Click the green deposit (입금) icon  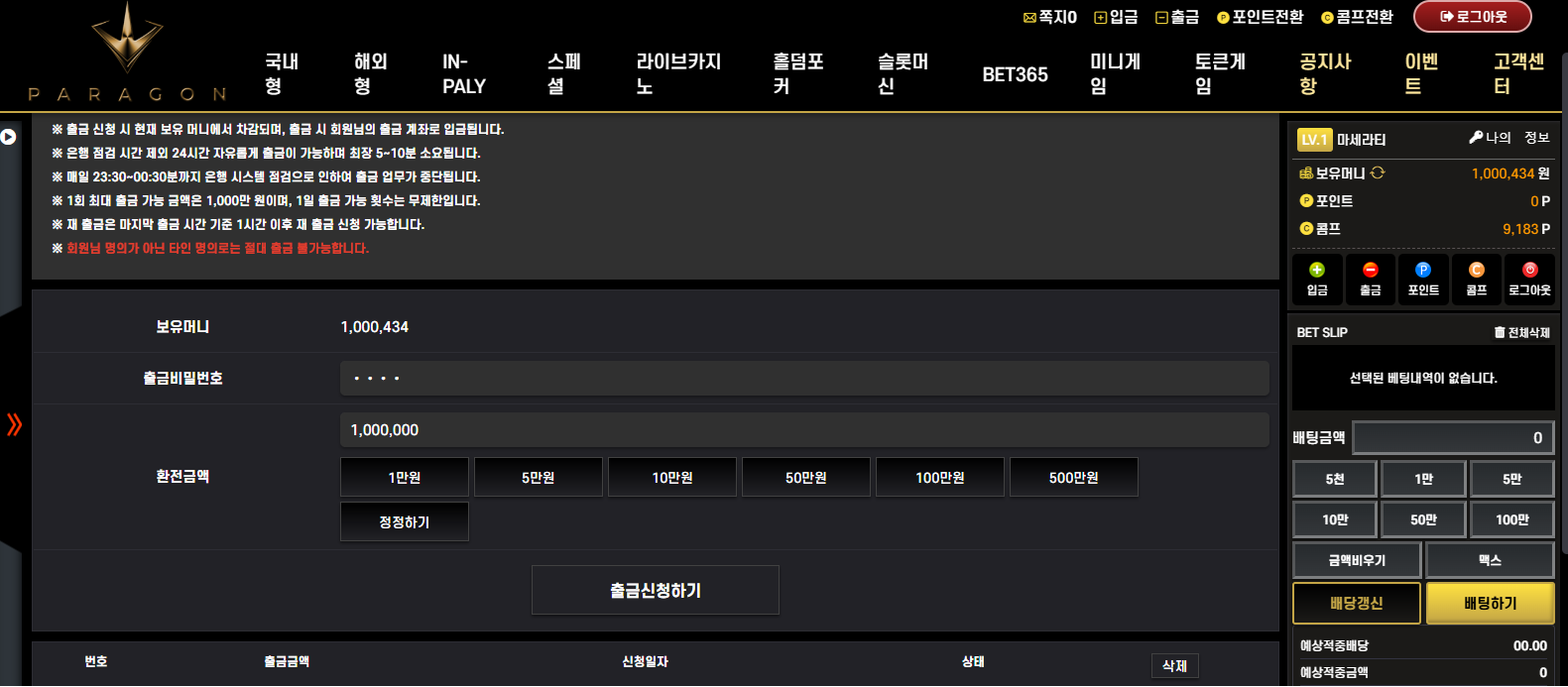tap(1317, 270)
